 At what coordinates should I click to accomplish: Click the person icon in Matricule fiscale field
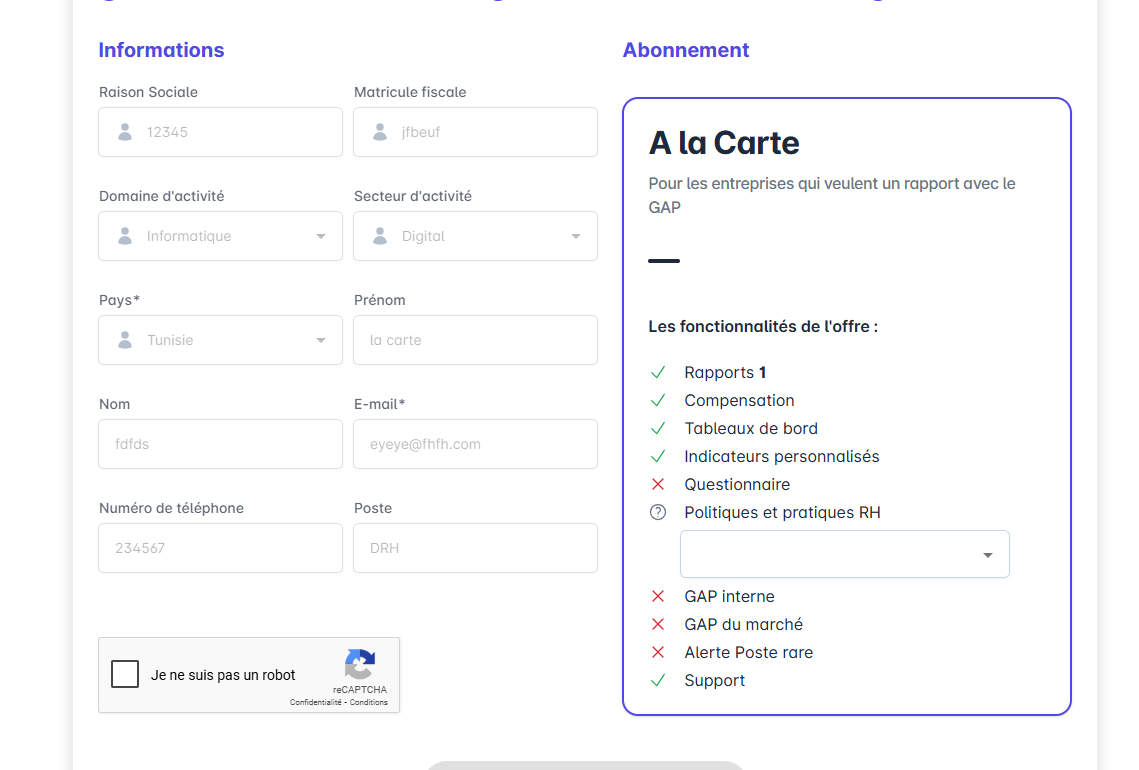[380, 132]
